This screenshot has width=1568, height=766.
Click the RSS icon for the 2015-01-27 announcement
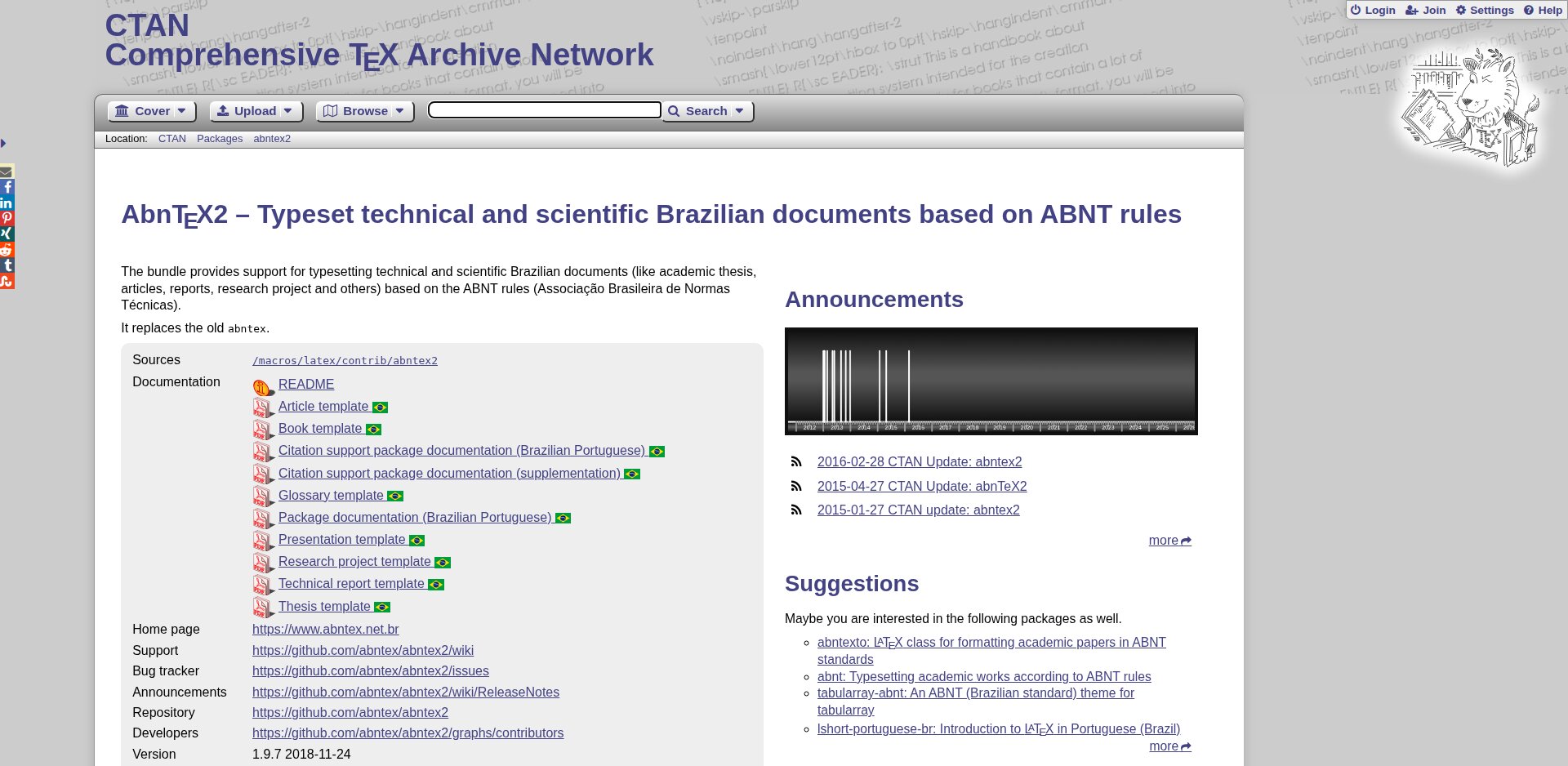point(796,510)
